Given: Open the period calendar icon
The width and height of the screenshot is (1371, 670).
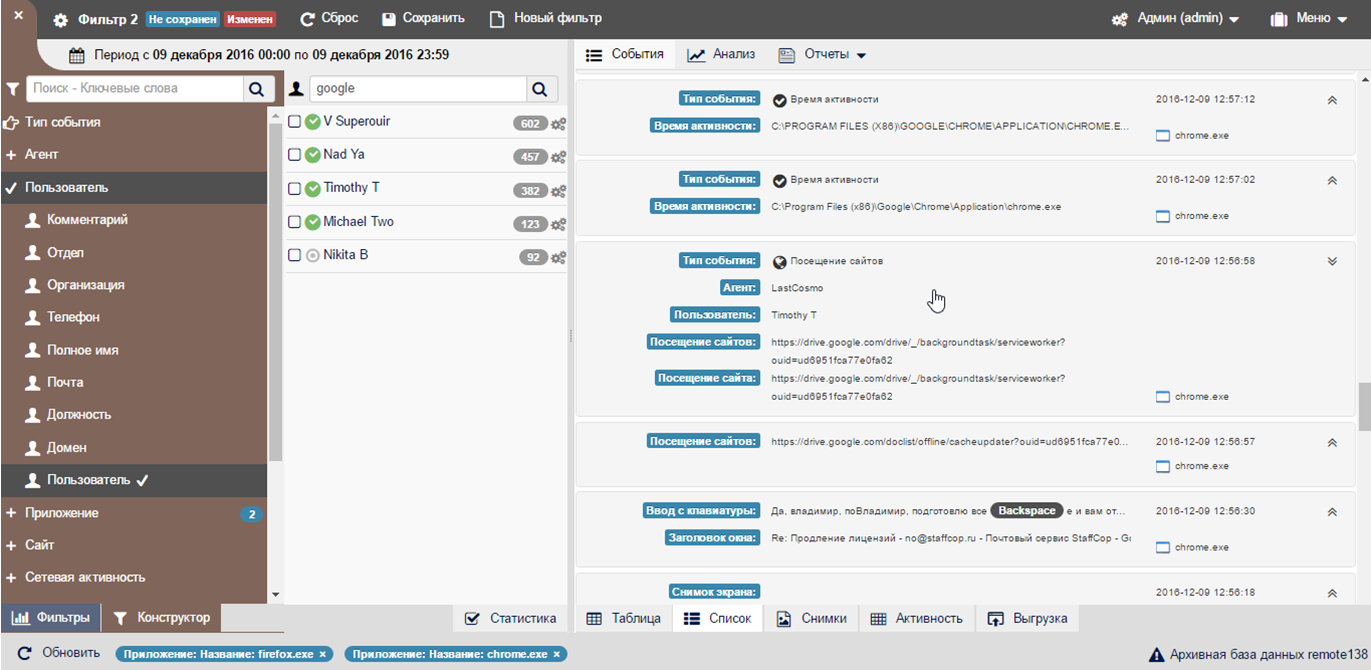Looking at the screenshot, I should 77,56.
